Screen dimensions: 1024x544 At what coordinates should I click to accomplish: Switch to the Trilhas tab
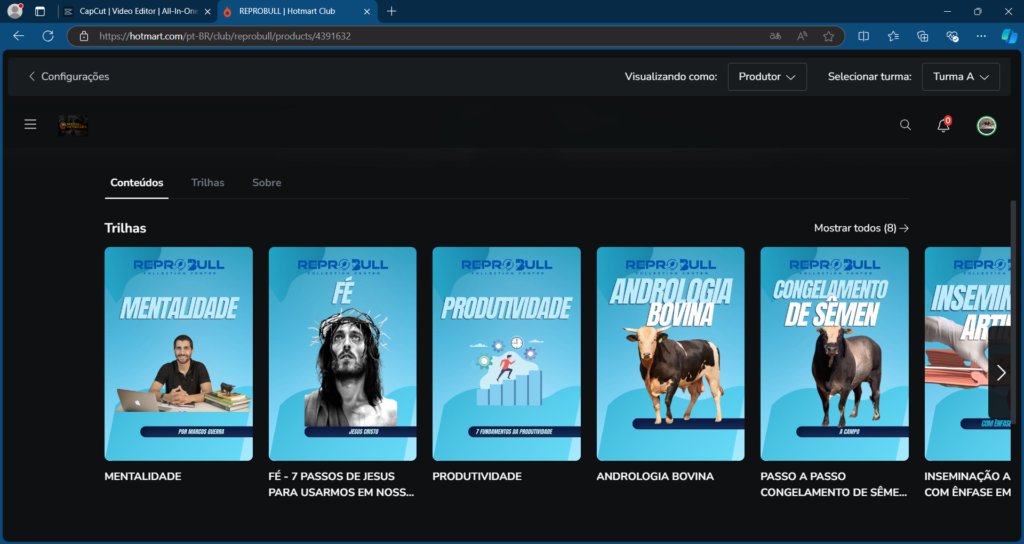208,183
